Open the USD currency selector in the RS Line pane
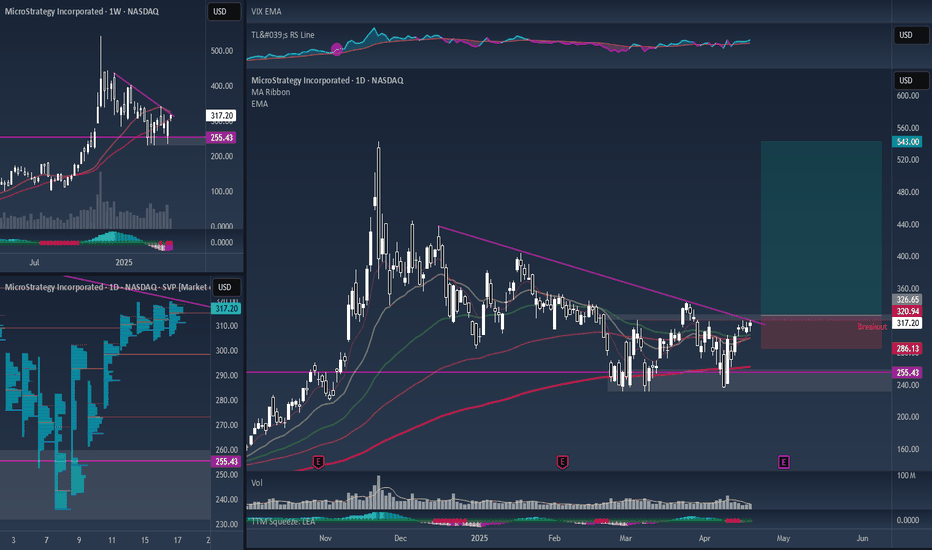The width and height of the screenshot is (932, 550). (911, 35)
